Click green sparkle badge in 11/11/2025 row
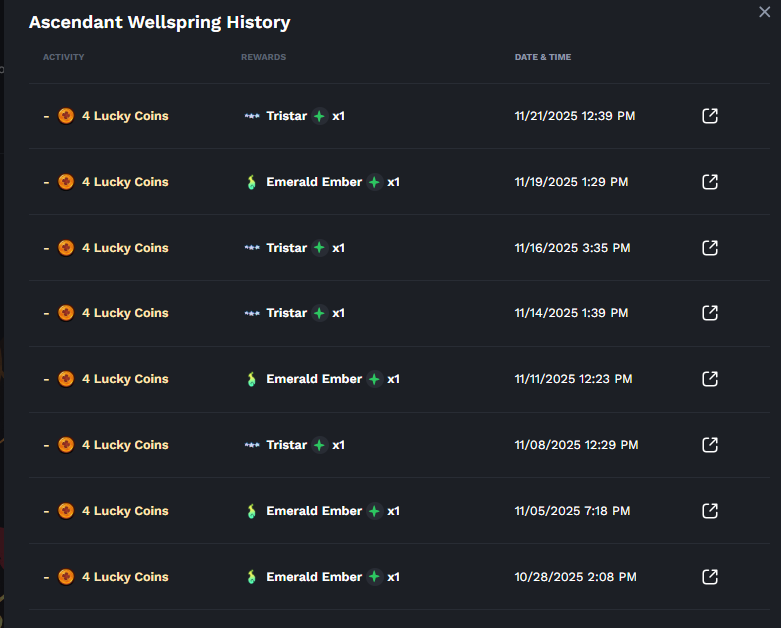 click(374, 379)
